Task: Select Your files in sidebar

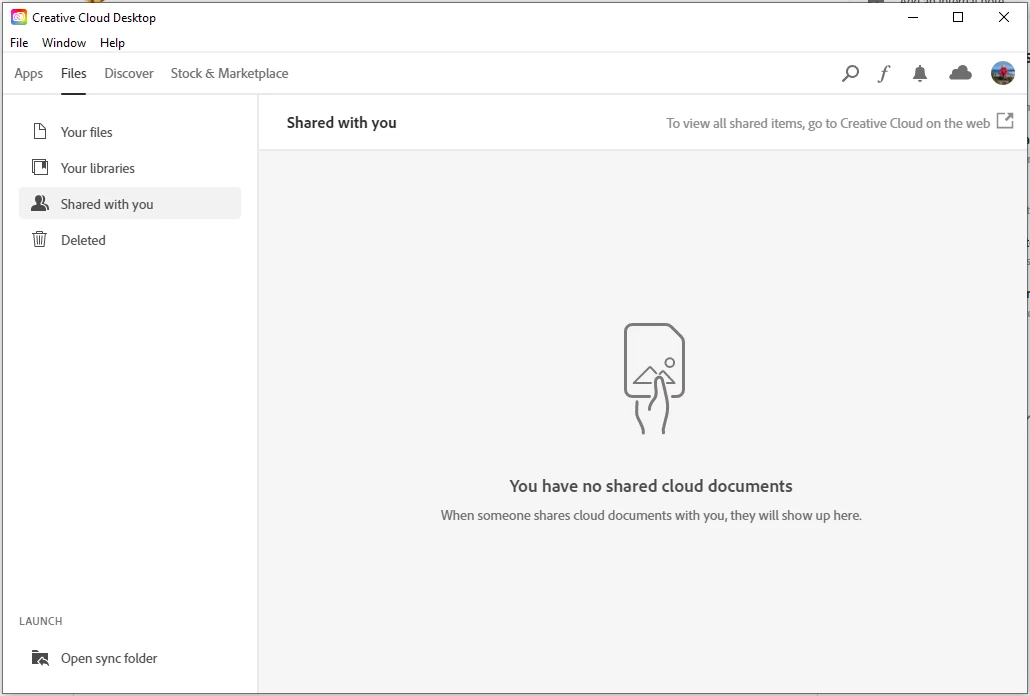Action: point(130,131)
